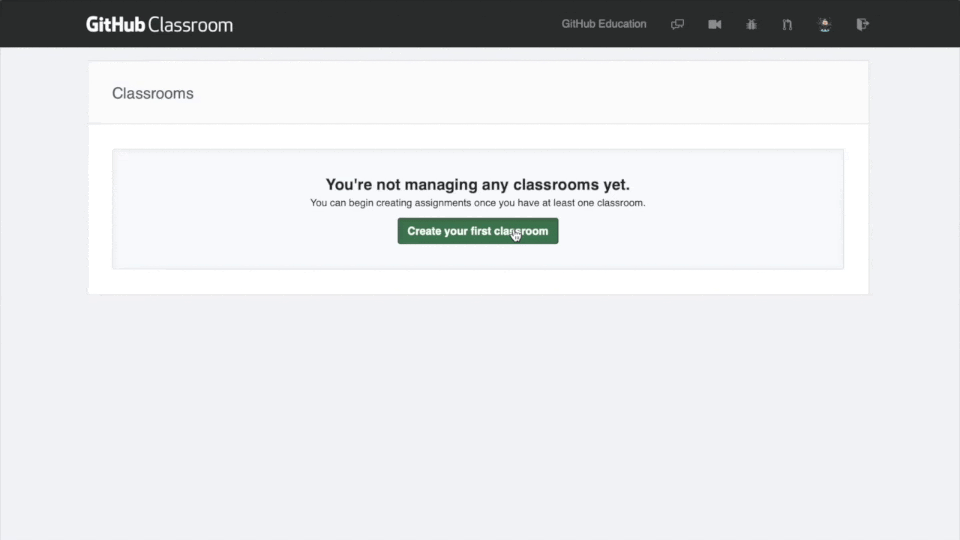This screenshot has height=540, width=960.
Task: Click the bug report icon
Action: click(x=751, y=24)
